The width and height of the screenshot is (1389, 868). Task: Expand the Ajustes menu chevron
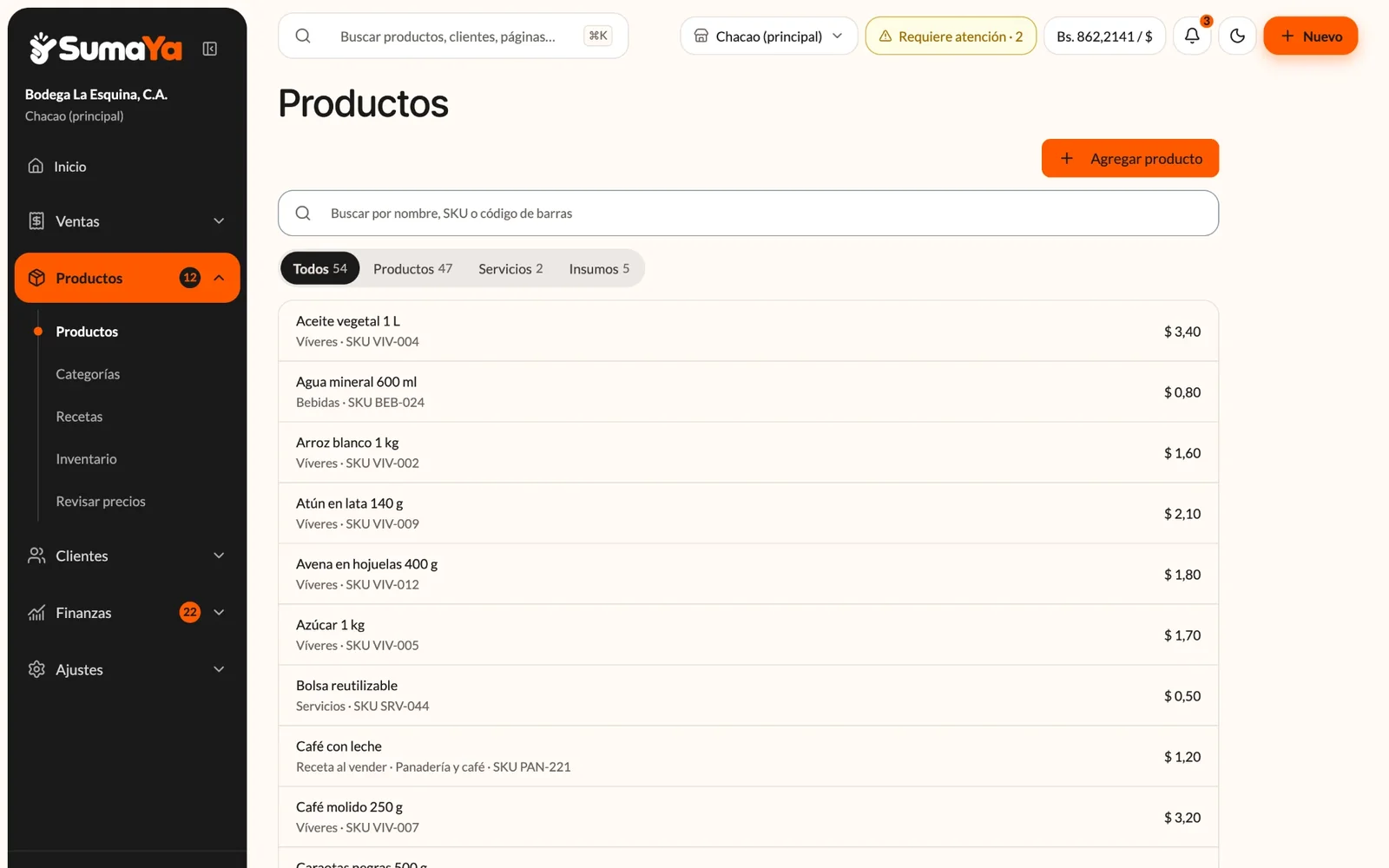[219, 669]
